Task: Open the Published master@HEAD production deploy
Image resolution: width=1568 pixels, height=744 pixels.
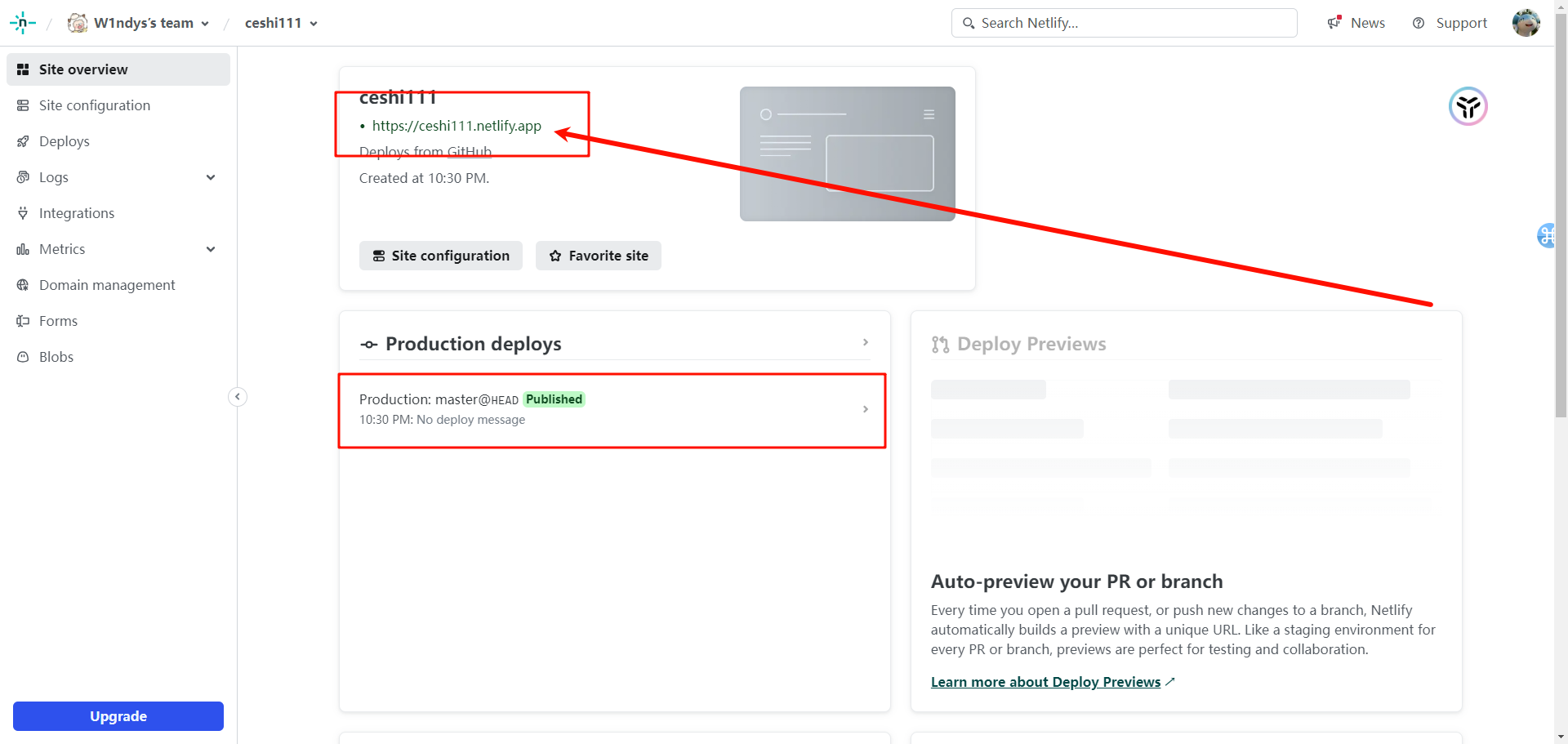Action: [x=612, y=409]
